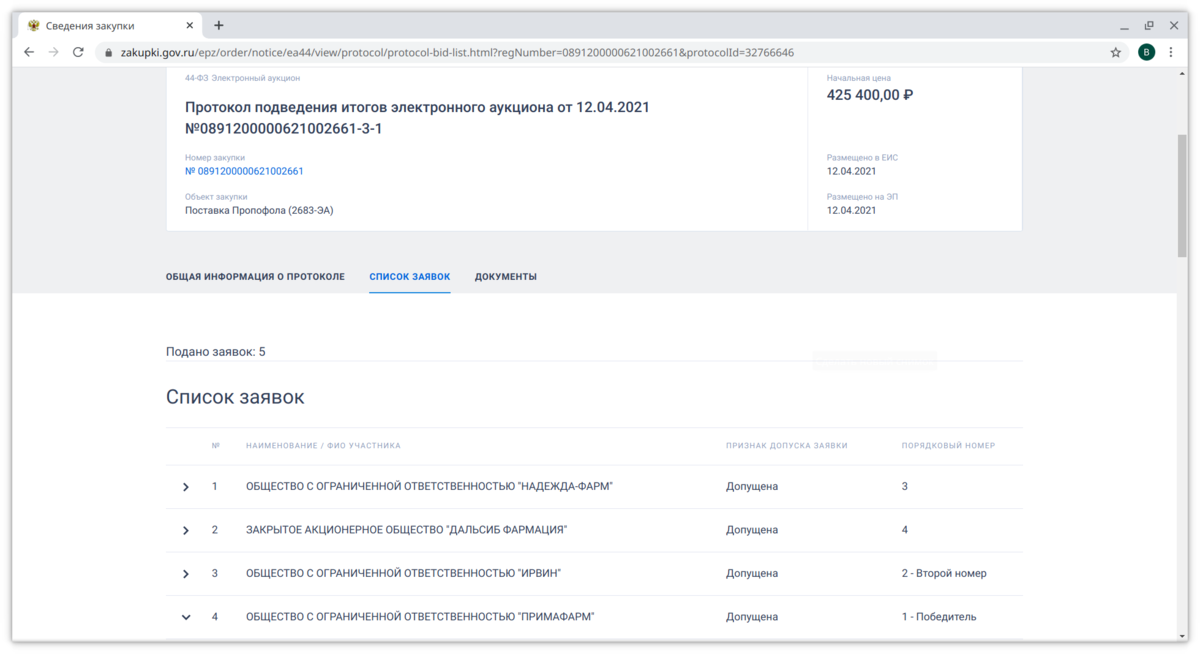Go back to the previous page

[x=29, y=52]
